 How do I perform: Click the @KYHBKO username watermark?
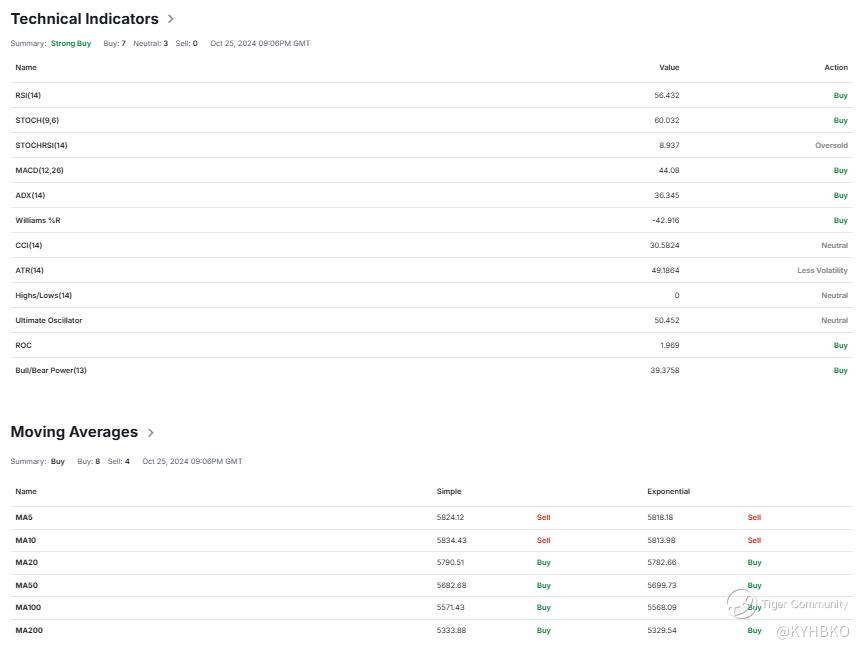[812, 632]
